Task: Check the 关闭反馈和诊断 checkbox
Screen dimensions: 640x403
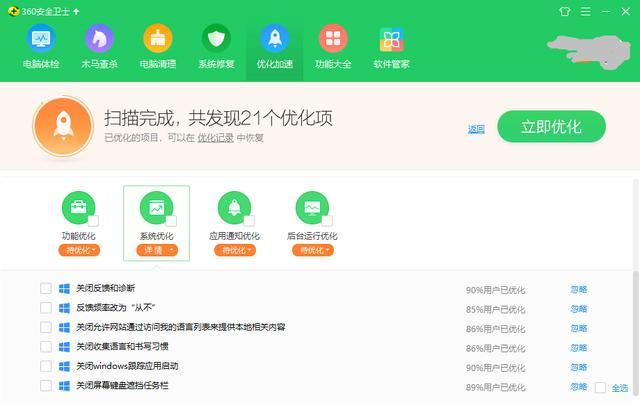Action: pyautogui.click(x=46, y=288)
